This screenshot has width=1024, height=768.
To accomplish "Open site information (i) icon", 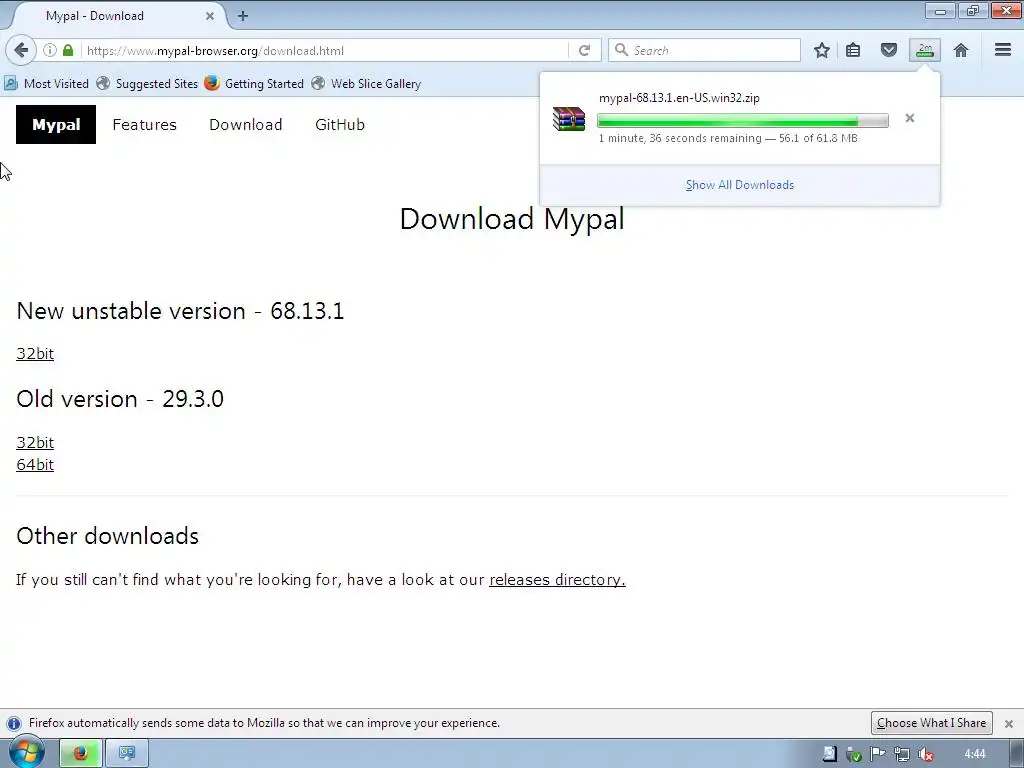I will (x=50, y=50).
